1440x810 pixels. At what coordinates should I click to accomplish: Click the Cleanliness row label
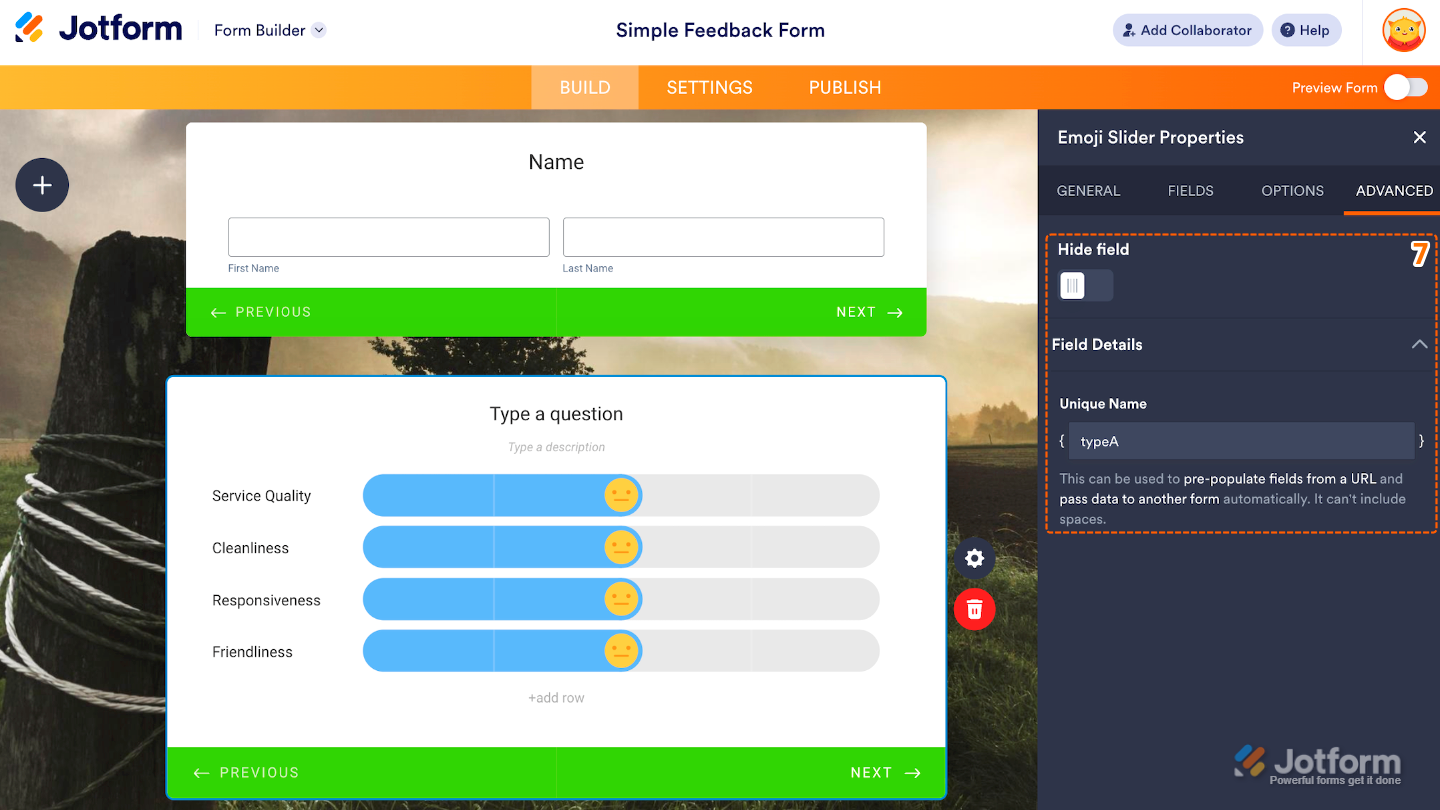click(x=250, y=548)
